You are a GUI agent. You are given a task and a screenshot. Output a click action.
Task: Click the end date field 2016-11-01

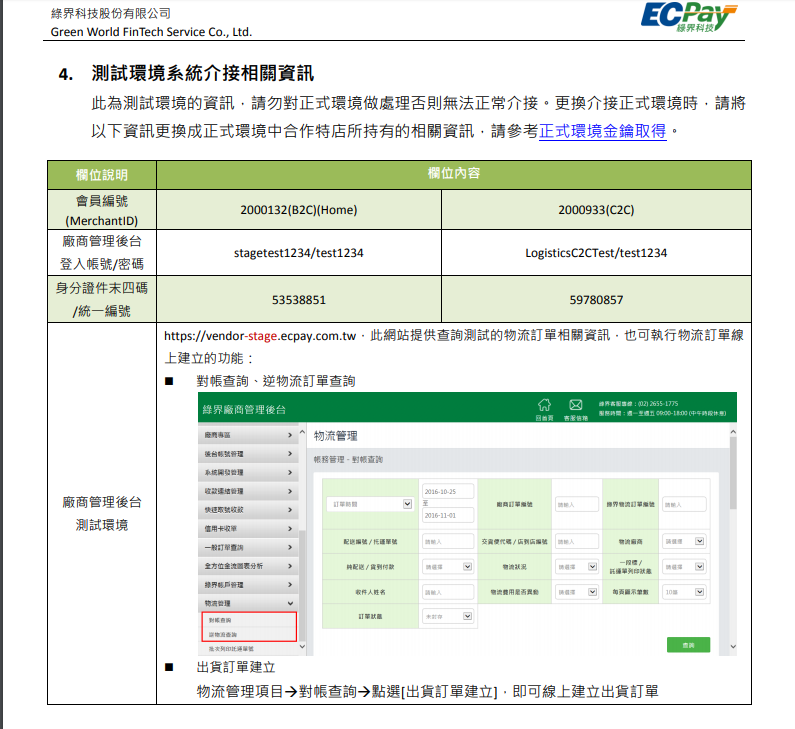448,515
